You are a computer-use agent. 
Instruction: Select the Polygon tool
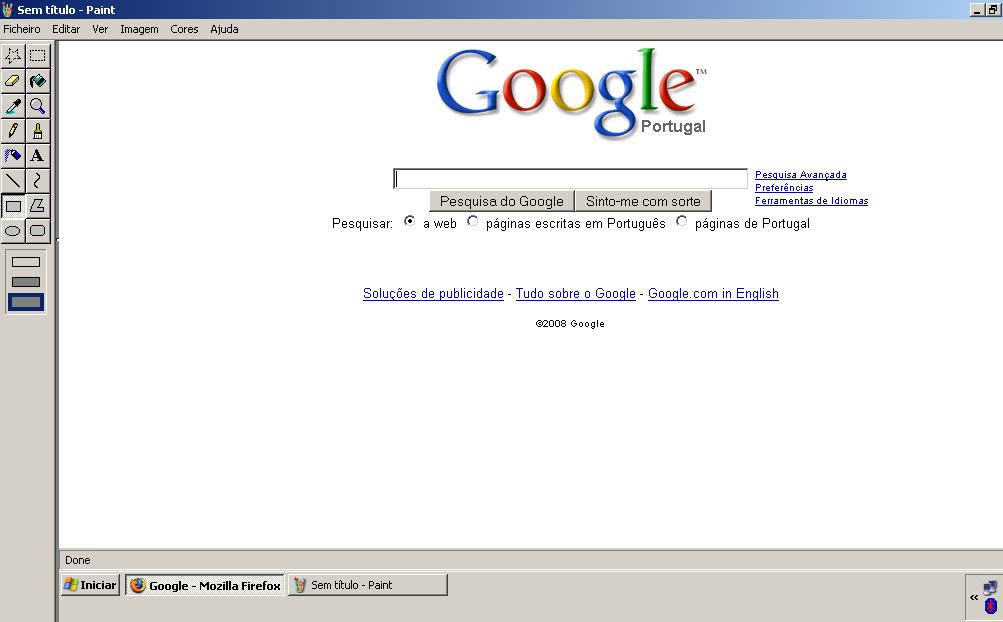tap(38, 205)
